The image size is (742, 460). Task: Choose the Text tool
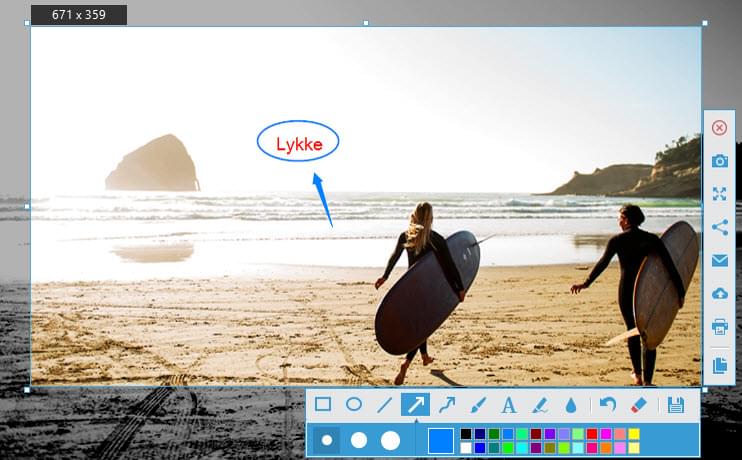[x=508, y=405]
